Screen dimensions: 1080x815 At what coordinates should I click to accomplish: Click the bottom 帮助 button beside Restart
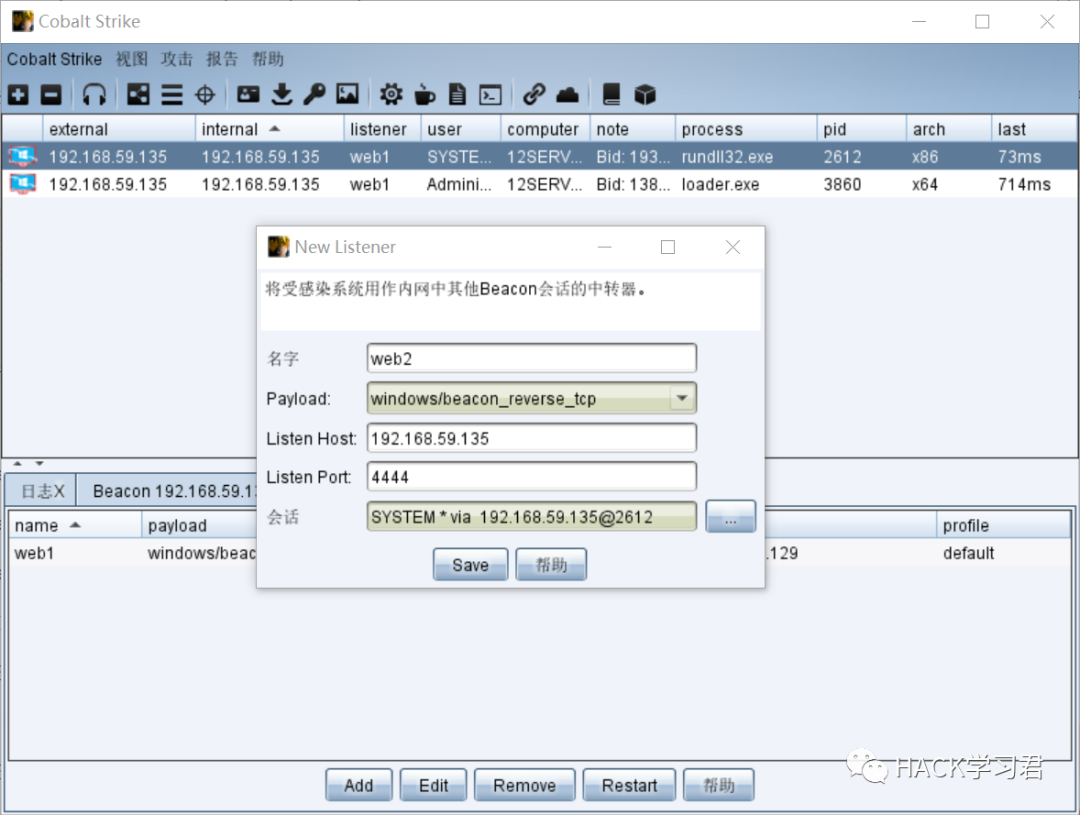(x=718, y=785)
